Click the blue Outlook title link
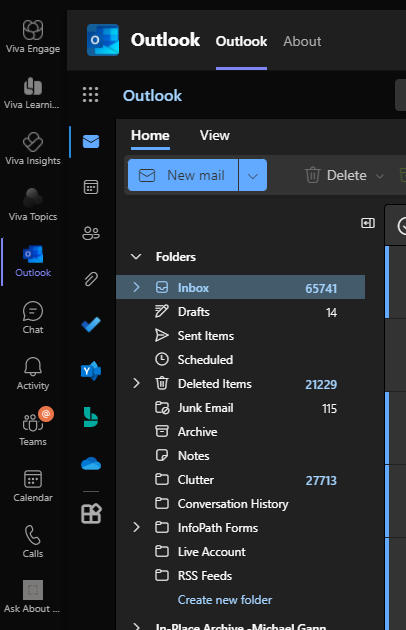The image size is (406, 630). pos(152,96)
